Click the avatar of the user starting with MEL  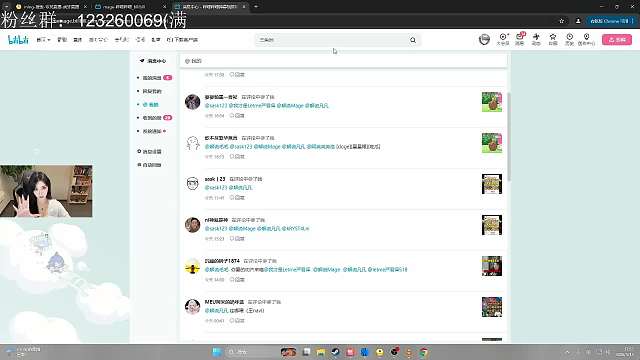click(192, 307)
